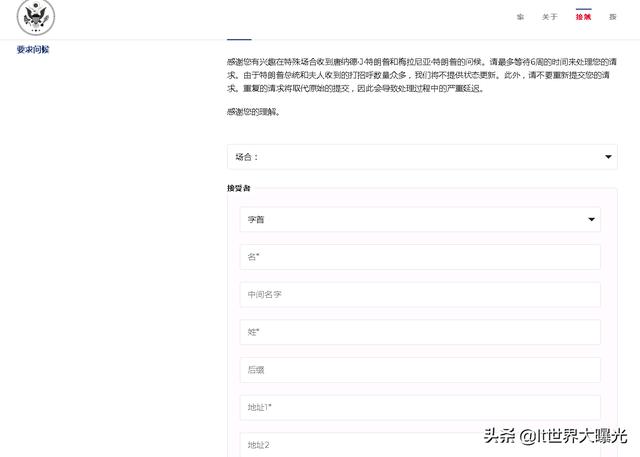The width and height of the screenshot is (640, 457).
Task: Select the 姓* last name field
Action: [419, 332]
